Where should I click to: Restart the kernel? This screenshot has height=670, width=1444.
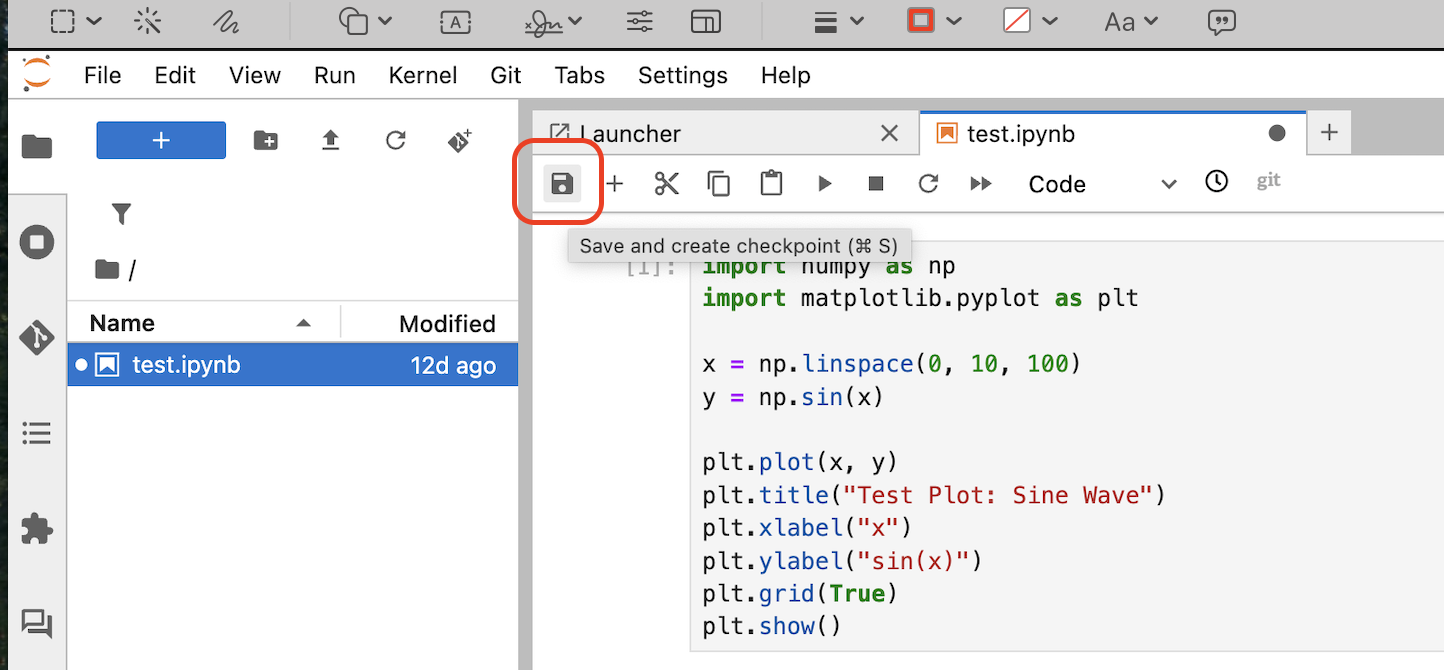tap(928, 183)
